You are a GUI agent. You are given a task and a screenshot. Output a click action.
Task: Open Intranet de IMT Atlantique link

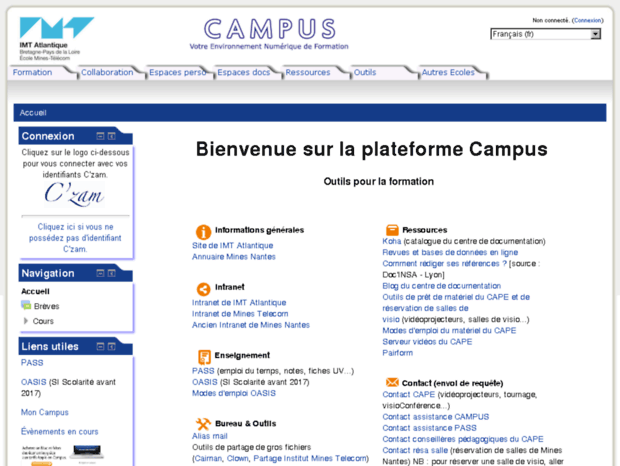point(239,302)
